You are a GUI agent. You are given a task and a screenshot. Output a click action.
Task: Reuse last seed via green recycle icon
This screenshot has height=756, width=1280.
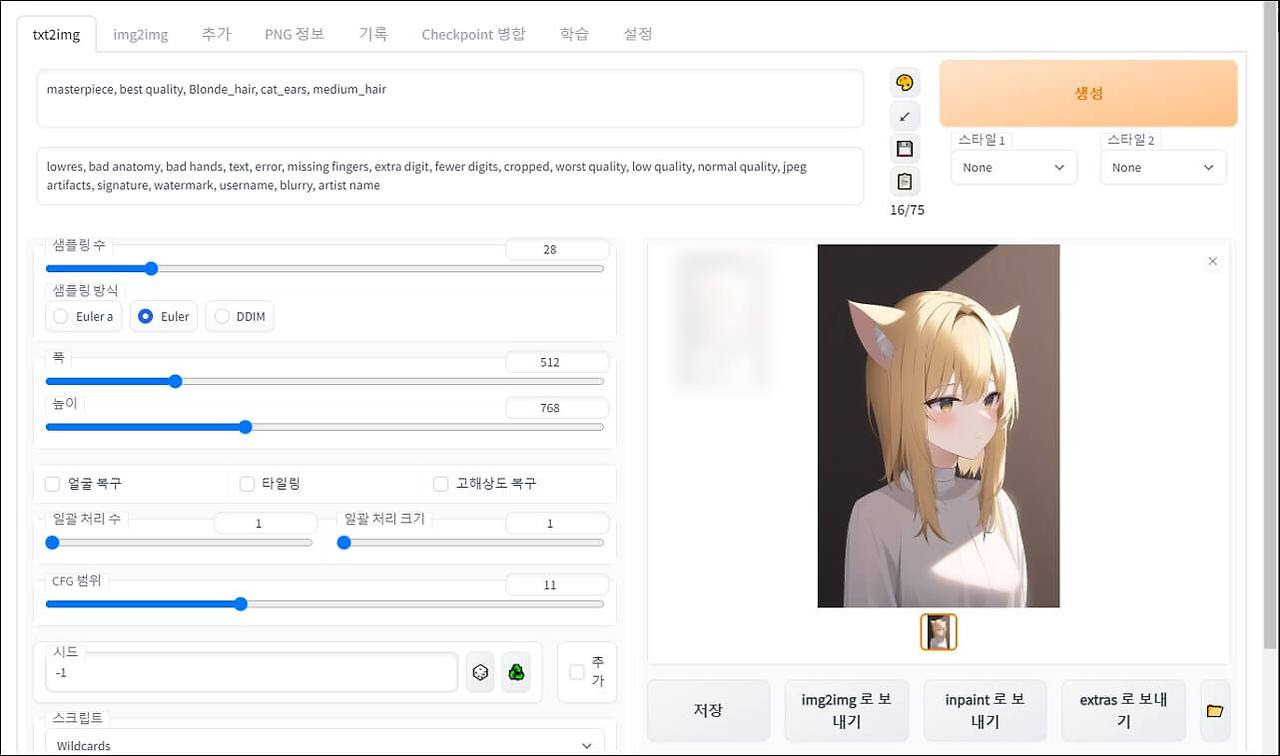click(x=516, y=672)
